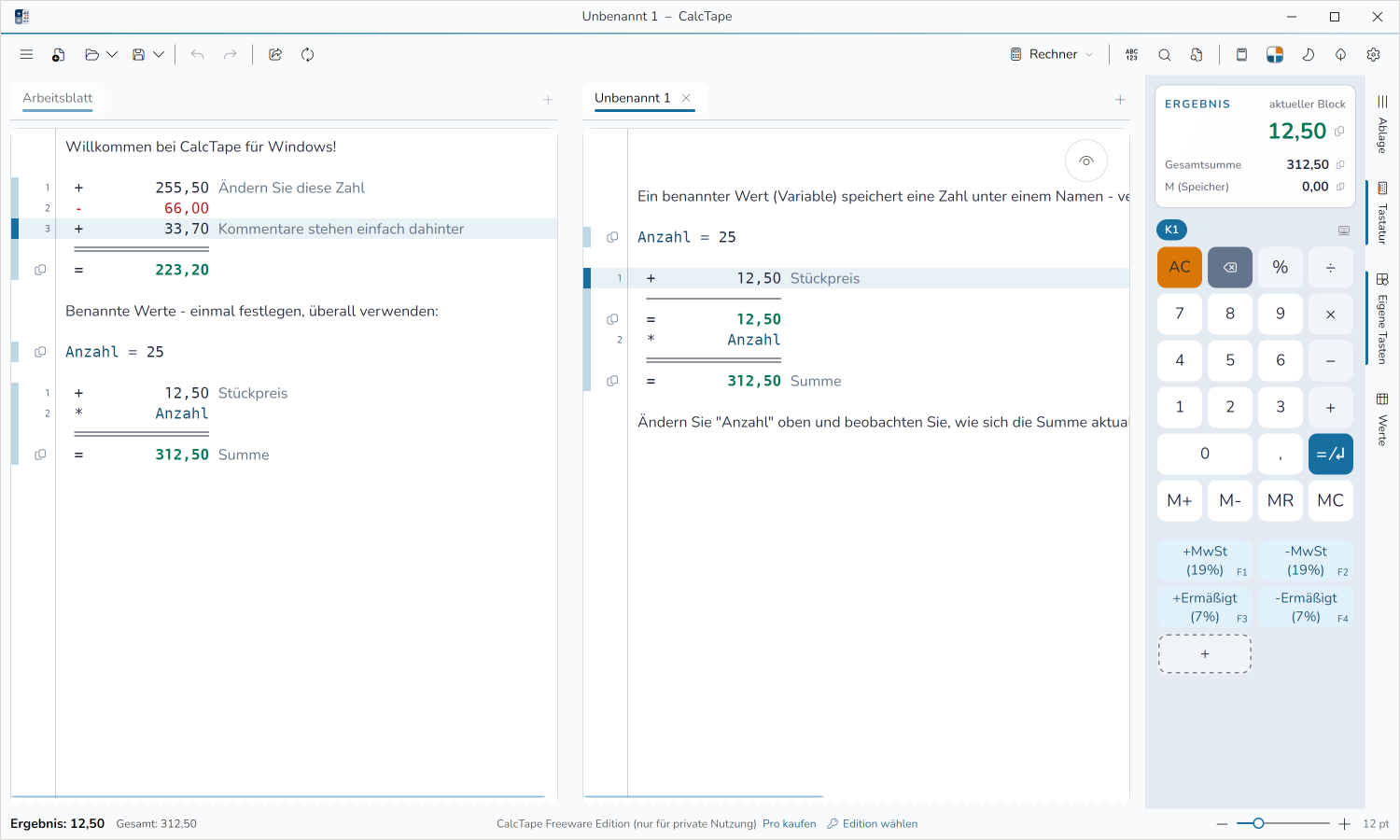Click the Pro kaufen link
Viewport: 1400px width, 840px height.
(x=789, y=824)
